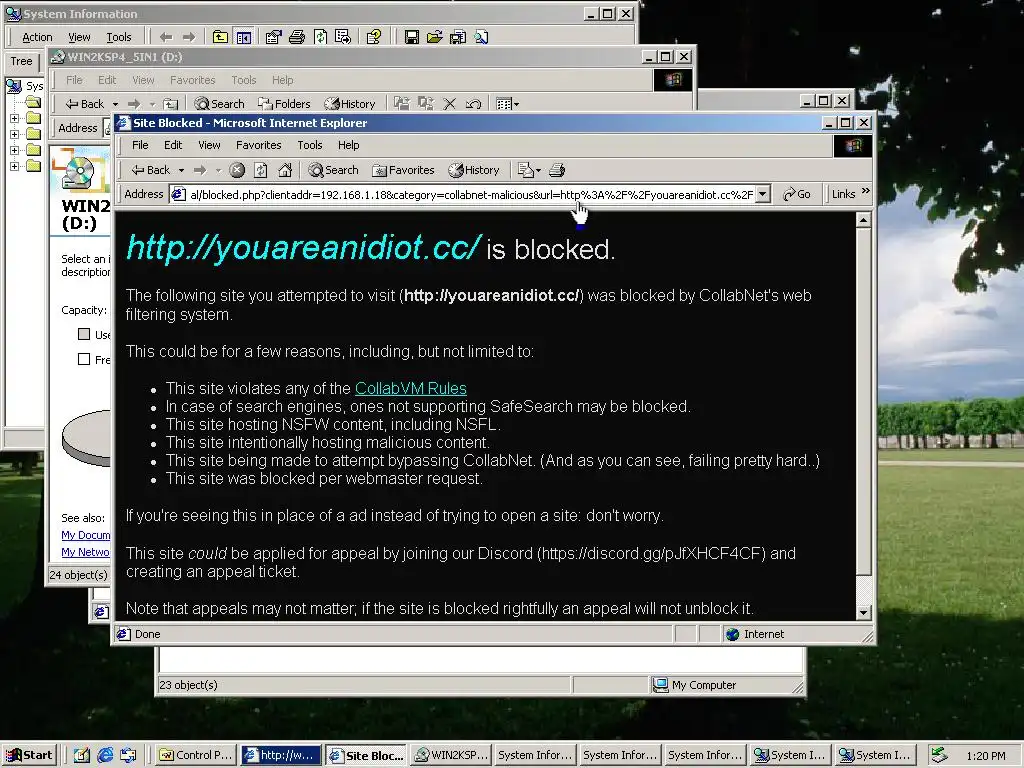Viewport: 1024px width, 768px height.
Task: Open Forward history dropdown in Internet Explorer
Action: click(218, 170)
